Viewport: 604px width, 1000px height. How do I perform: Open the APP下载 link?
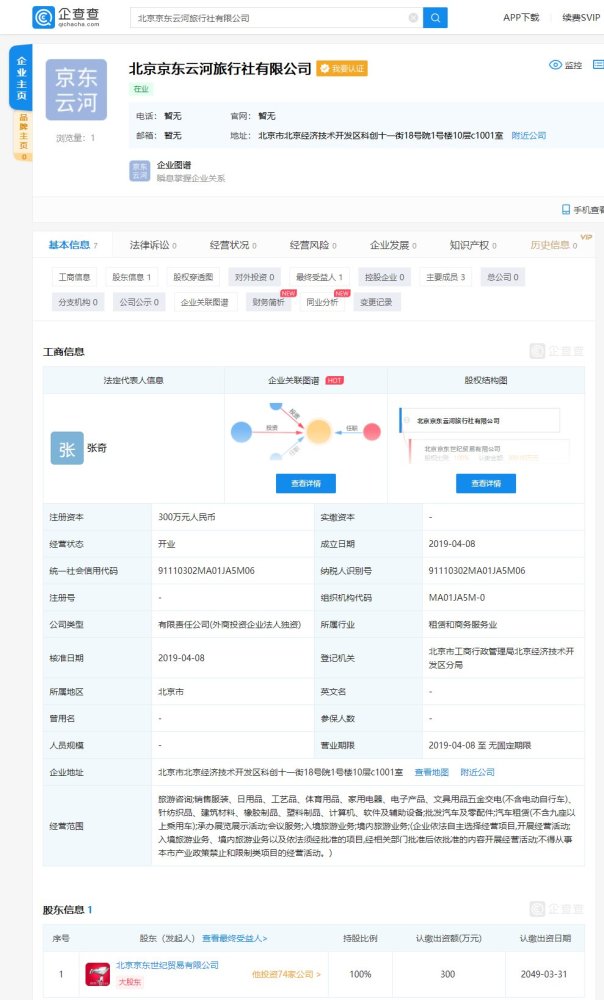[x=521, y=17]
